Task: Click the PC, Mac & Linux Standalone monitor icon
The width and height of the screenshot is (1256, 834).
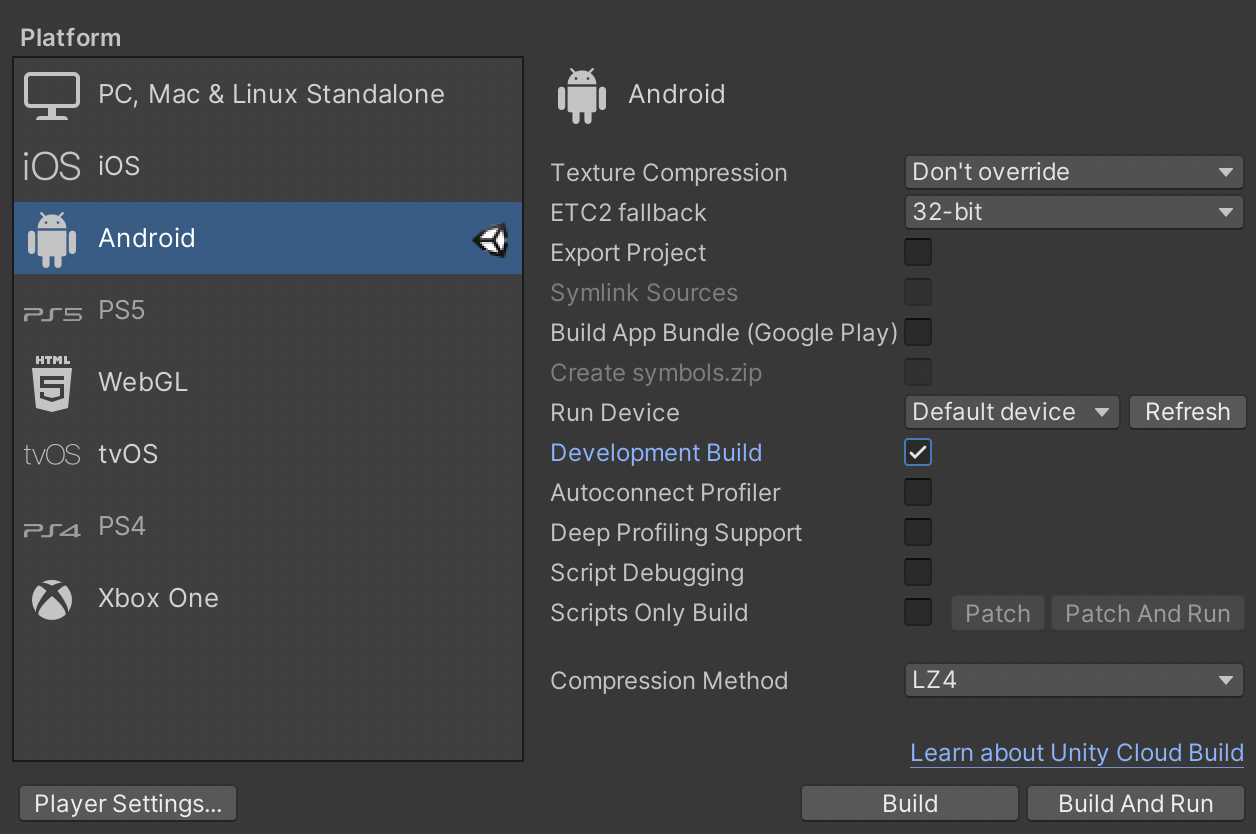Action: coord(51,94)
